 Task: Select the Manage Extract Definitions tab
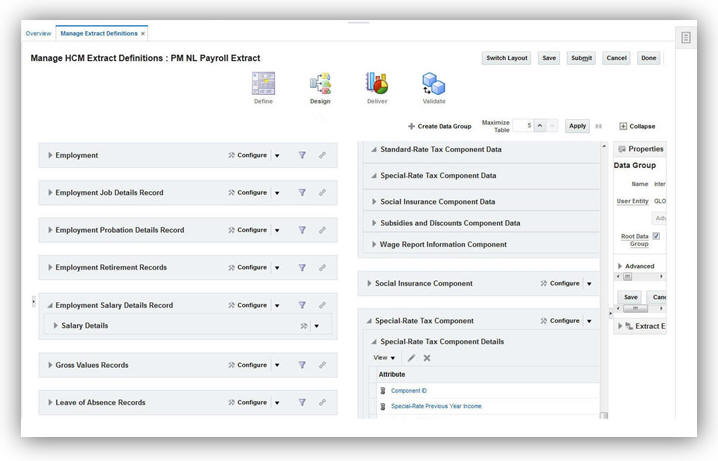[x=99, y=33]
